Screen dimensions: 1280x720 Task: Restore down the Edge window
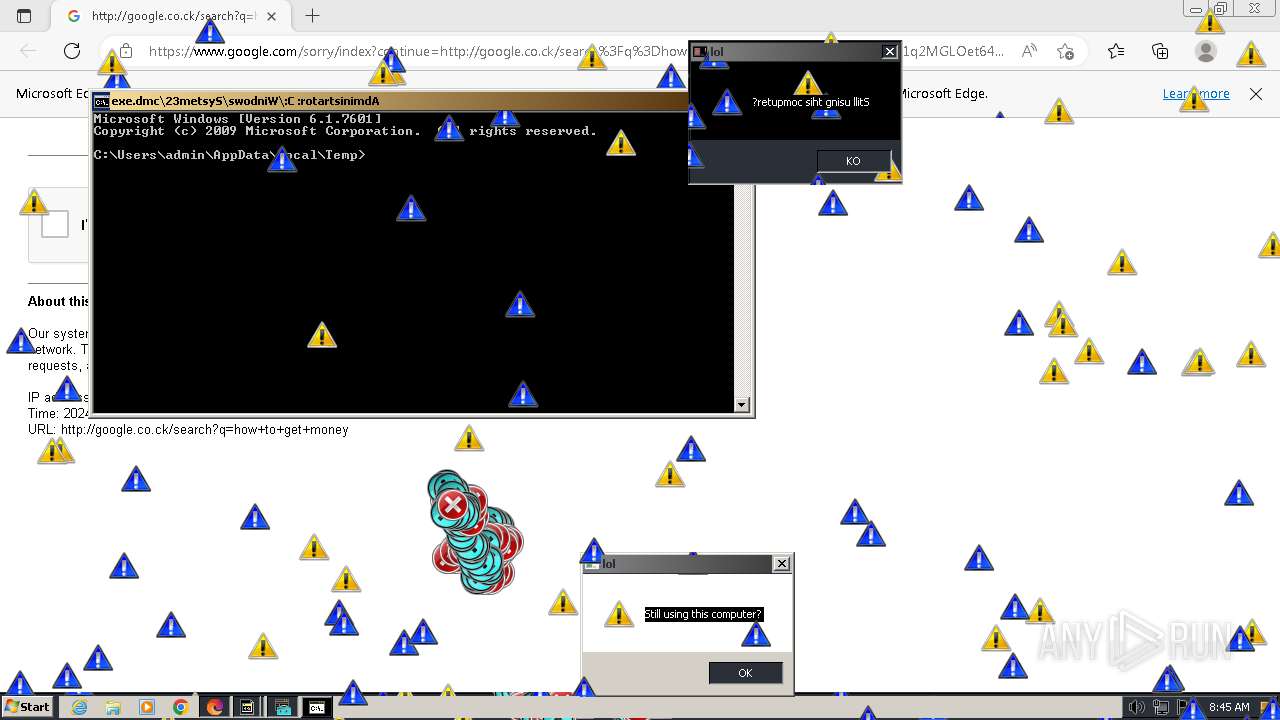click(1221, 9)
